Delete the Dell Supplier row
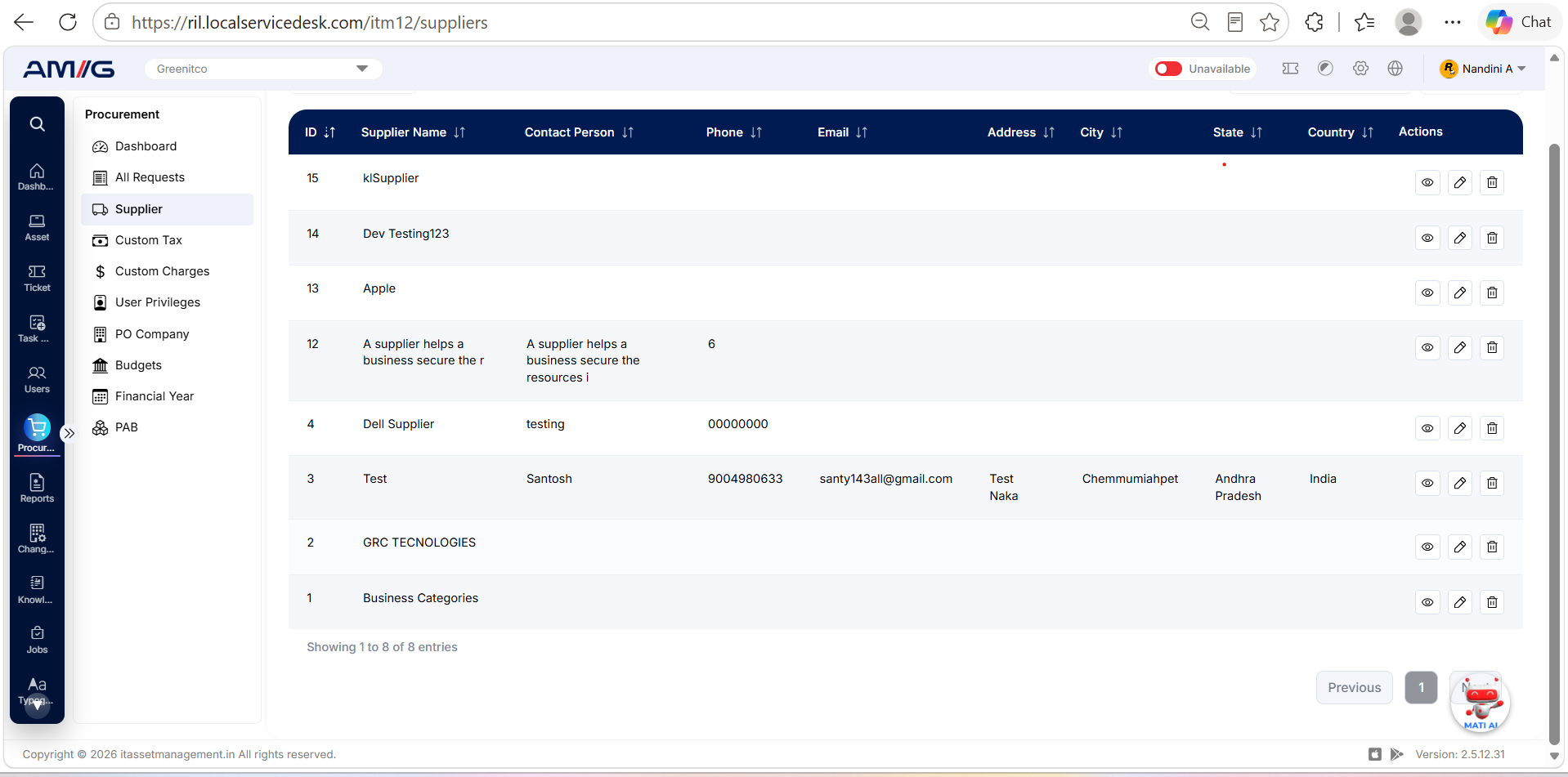 (1492, 428)
